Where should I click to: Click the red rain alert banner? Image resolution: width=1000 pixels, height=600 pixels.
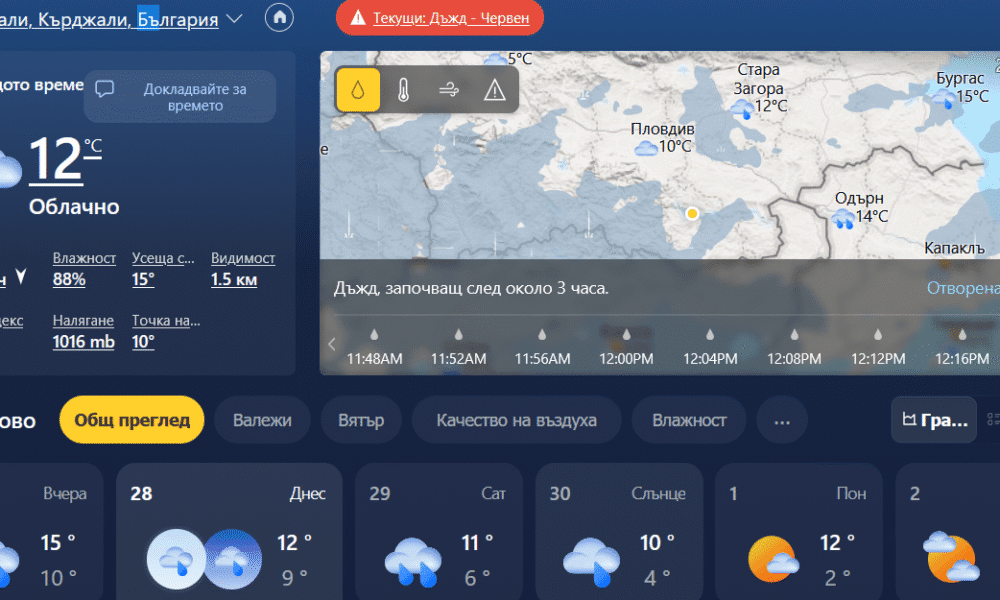(x=440, y=18)
